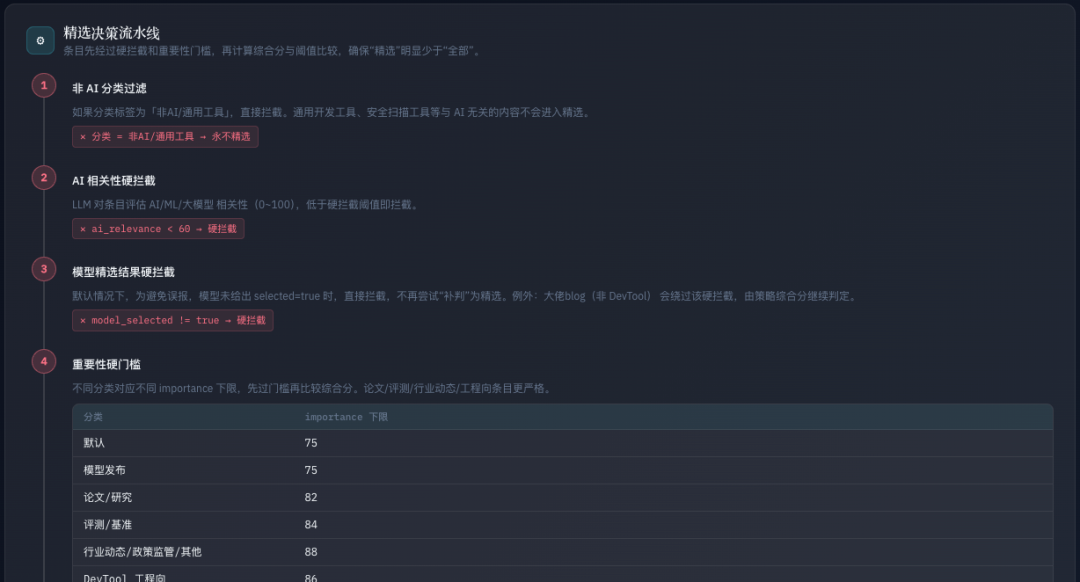1080x582 pixels.
Task: Collapse the 重要性硬门槛 step section
Action: coord(105,363)
